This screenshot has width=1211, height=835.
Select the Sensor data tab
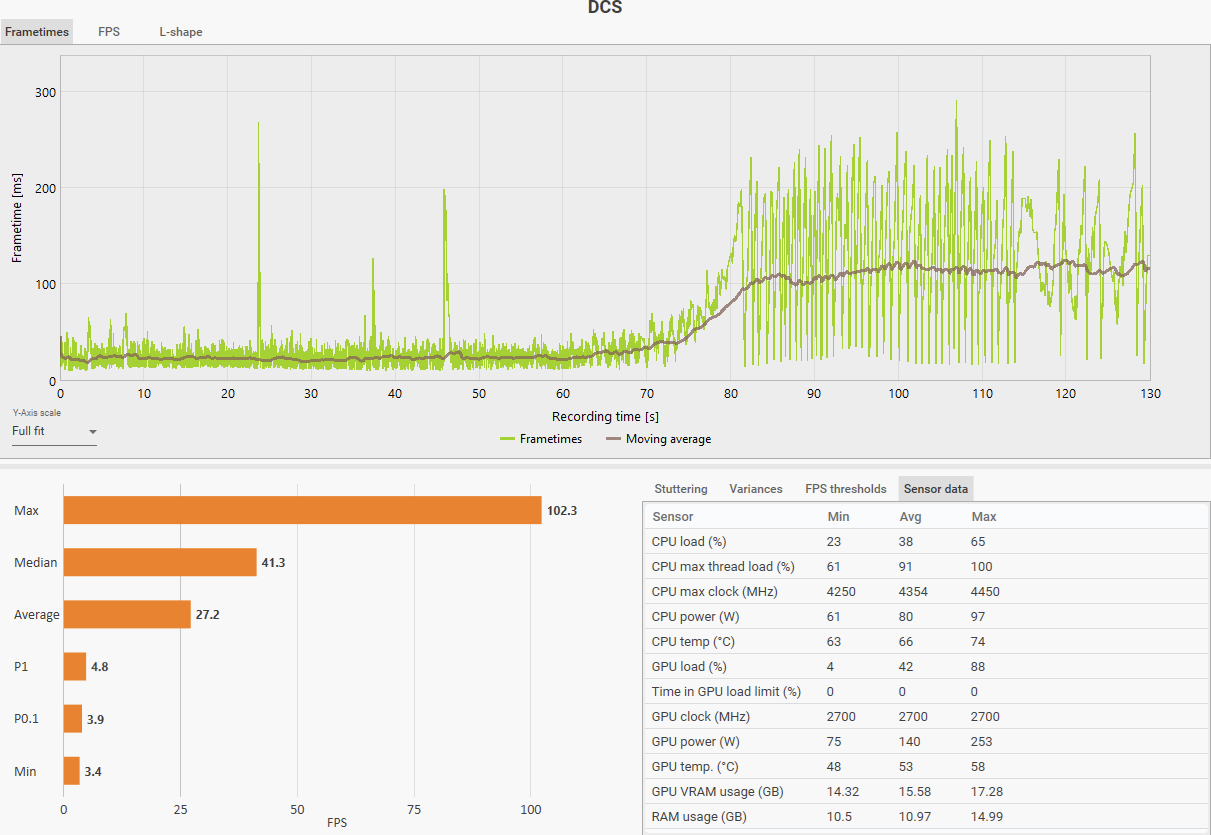[x=936, y=489]
